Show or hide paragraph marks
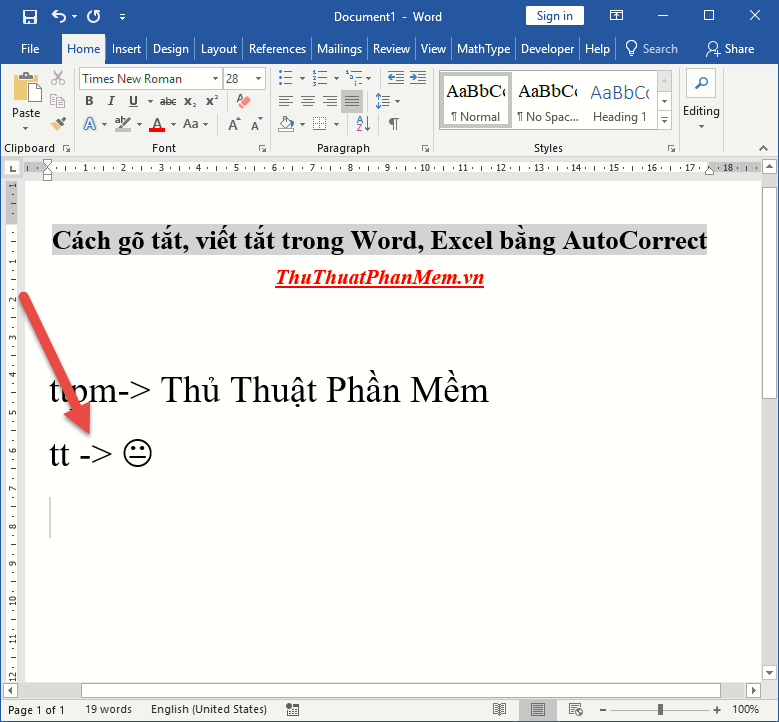Screen dimensions: 779x722 click(x=394, y=124)
